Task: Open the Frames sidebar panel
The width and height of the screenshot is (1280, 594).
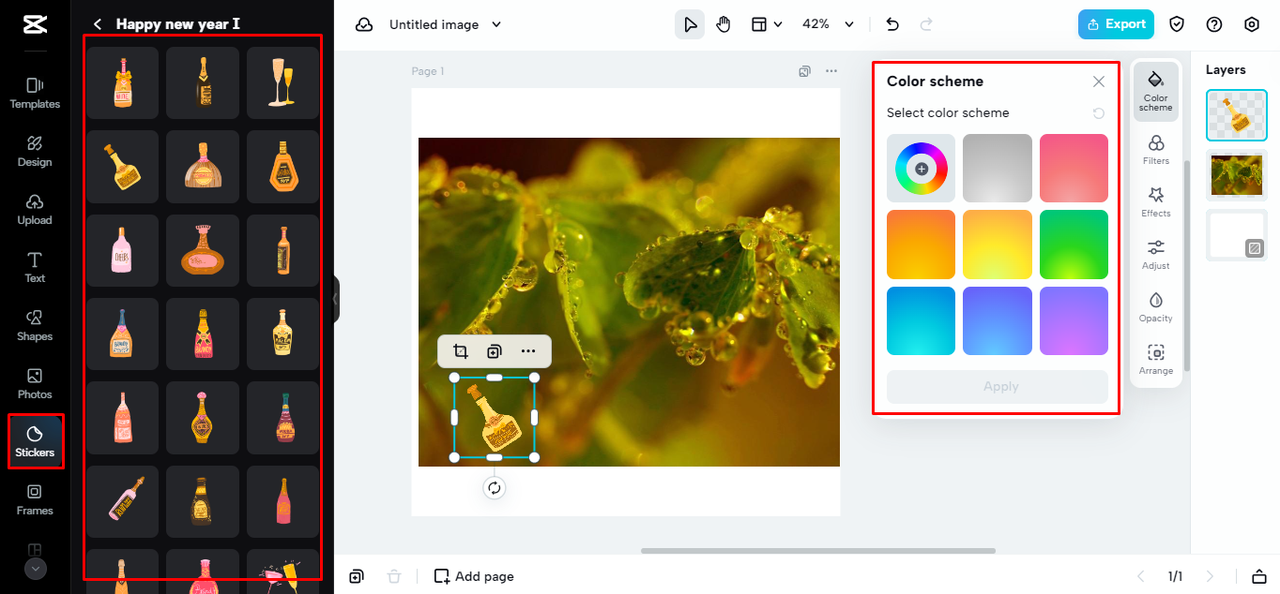Action: 35,499
